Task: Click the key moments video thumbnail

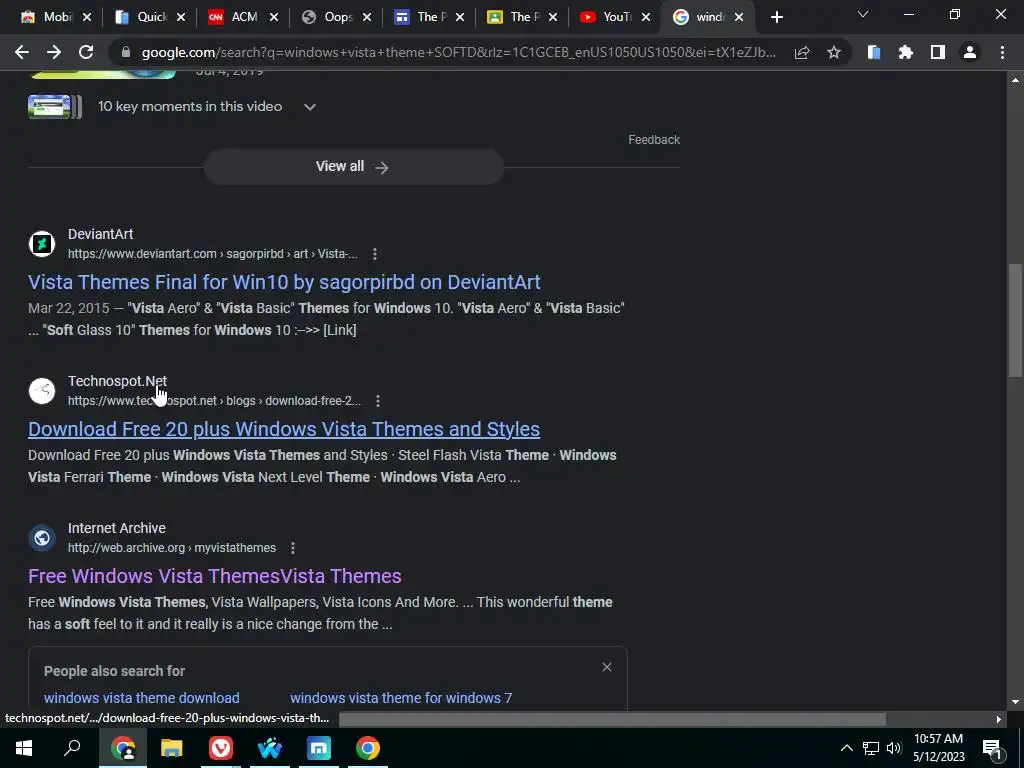Action: [55, 106]
